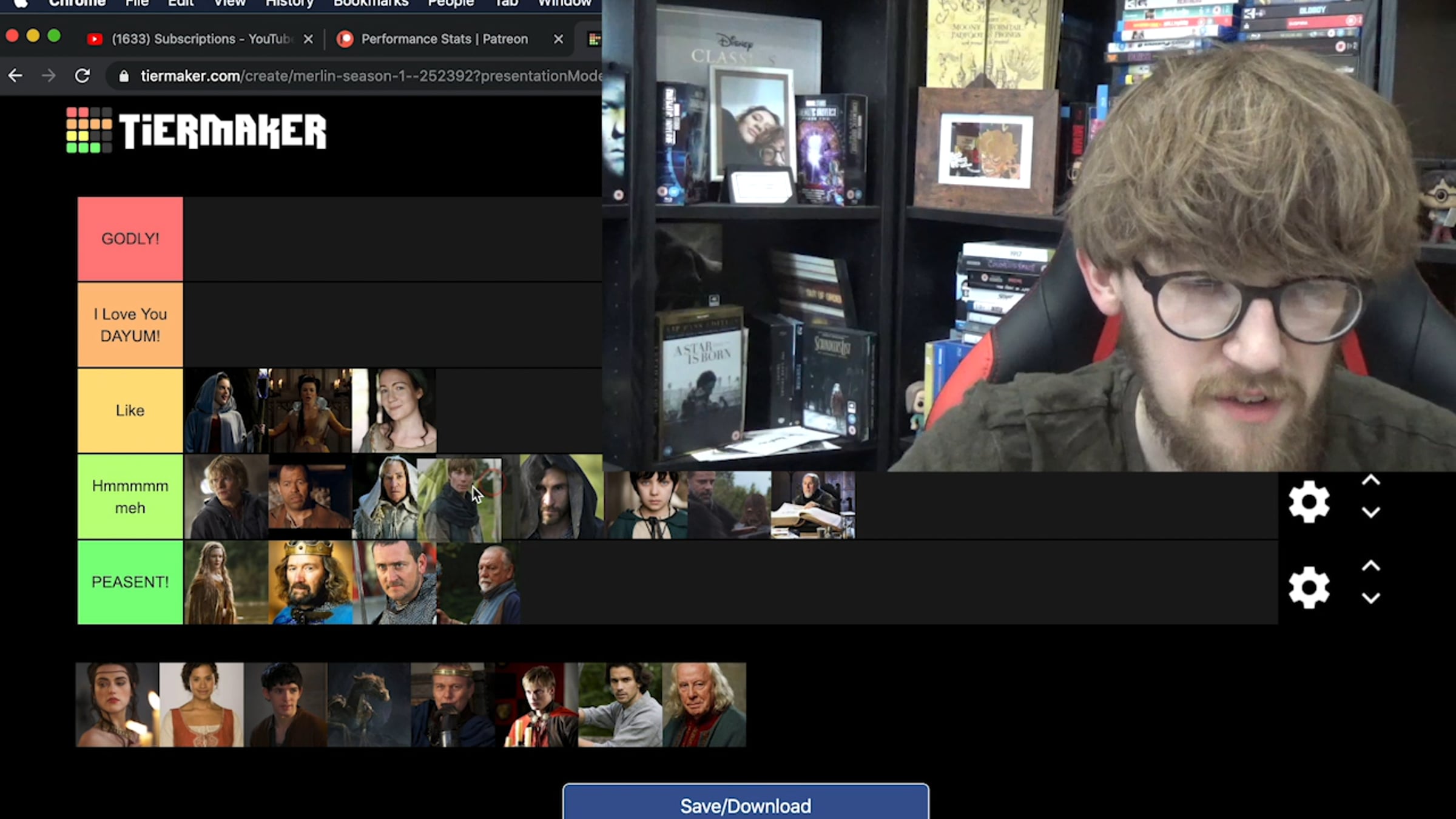Open settings gear for PEASENT! tier
1456x819 pixels.
point(1309,587)
